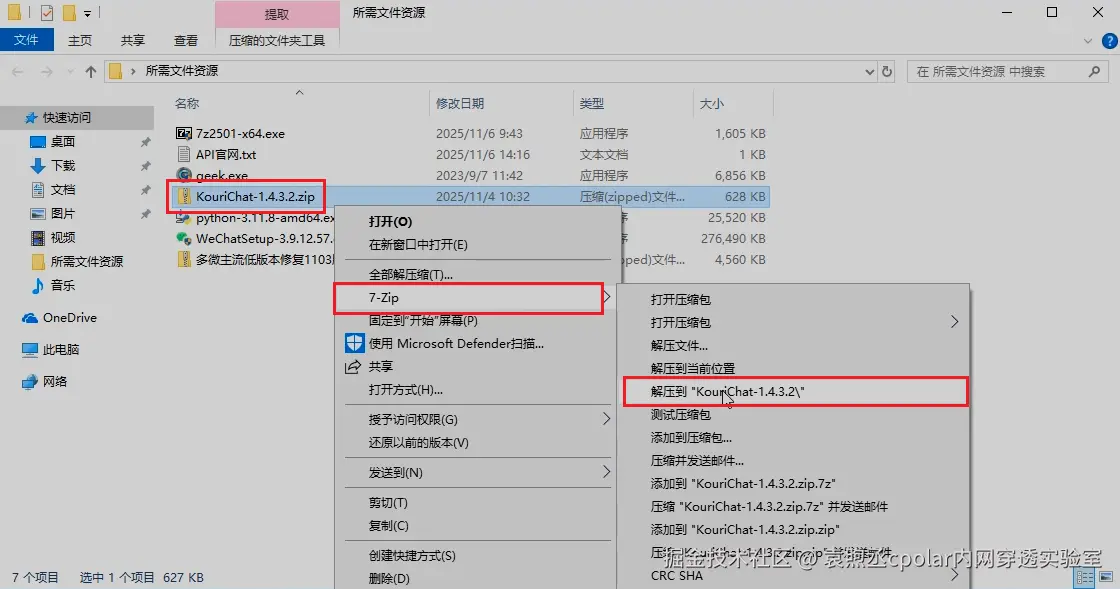Select the geek.exe file

point(221,175)
